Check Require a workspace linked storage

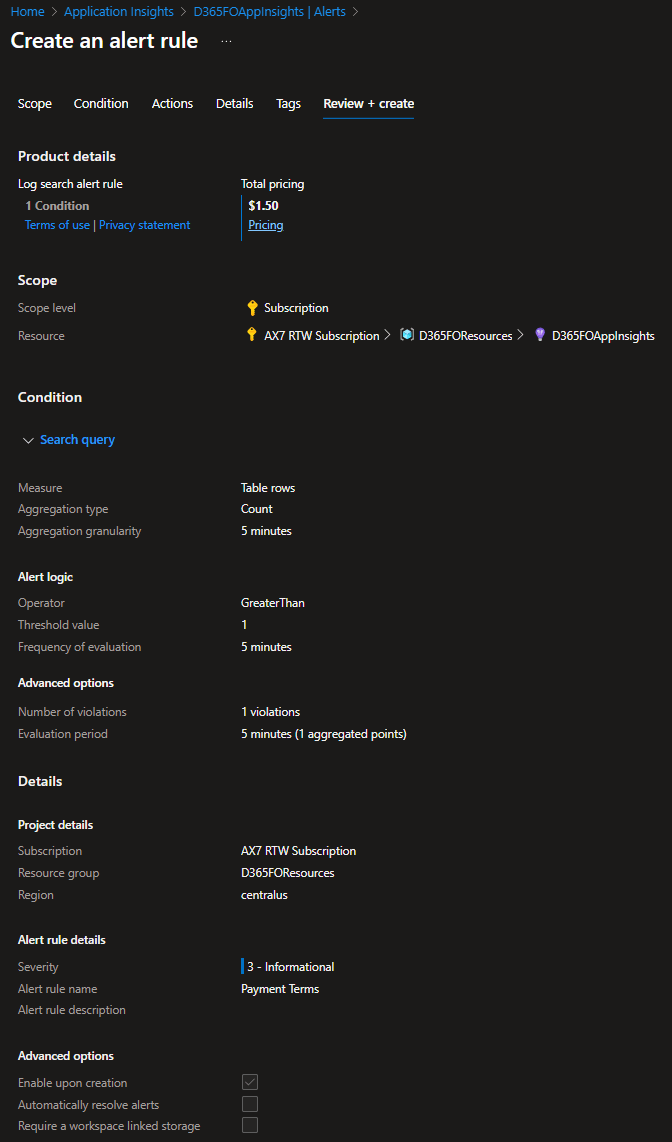point(250,1126)
